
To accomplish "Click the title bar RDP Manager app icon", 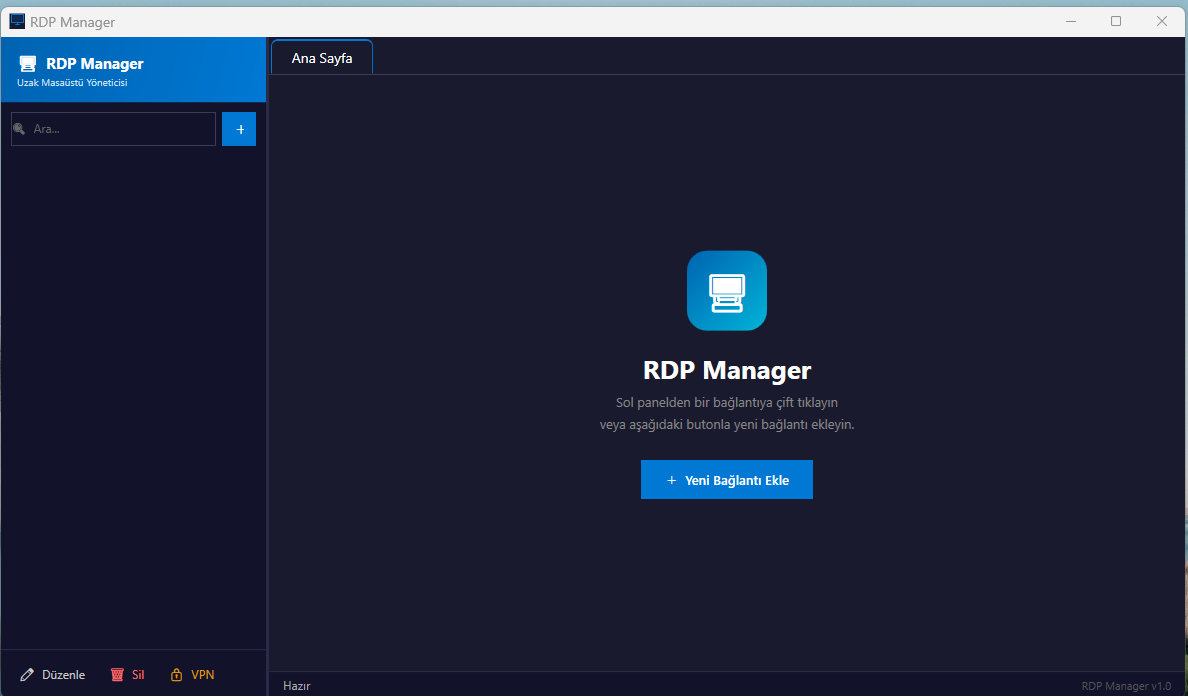I will pos(17,21).
